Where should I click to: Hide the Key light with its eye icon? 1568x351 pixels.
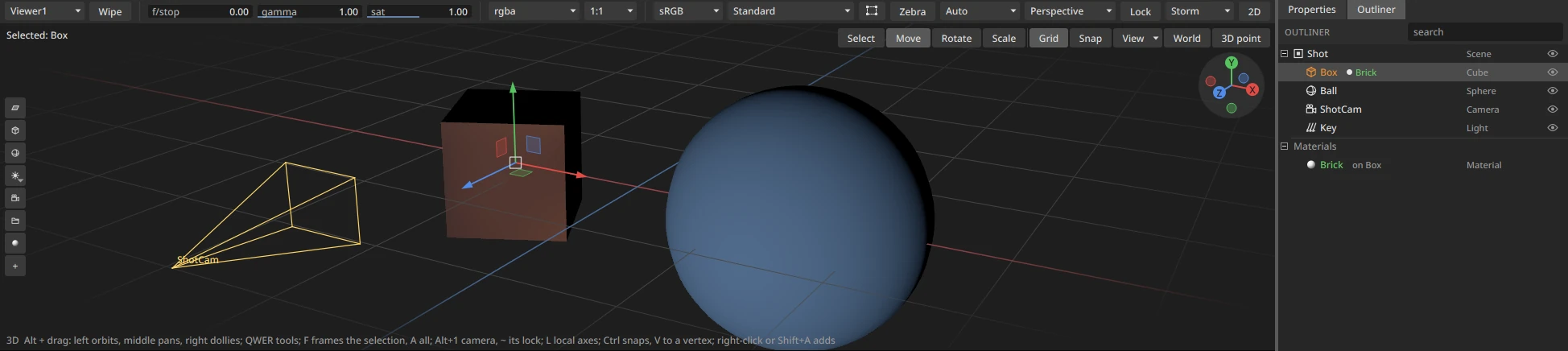1553,128
